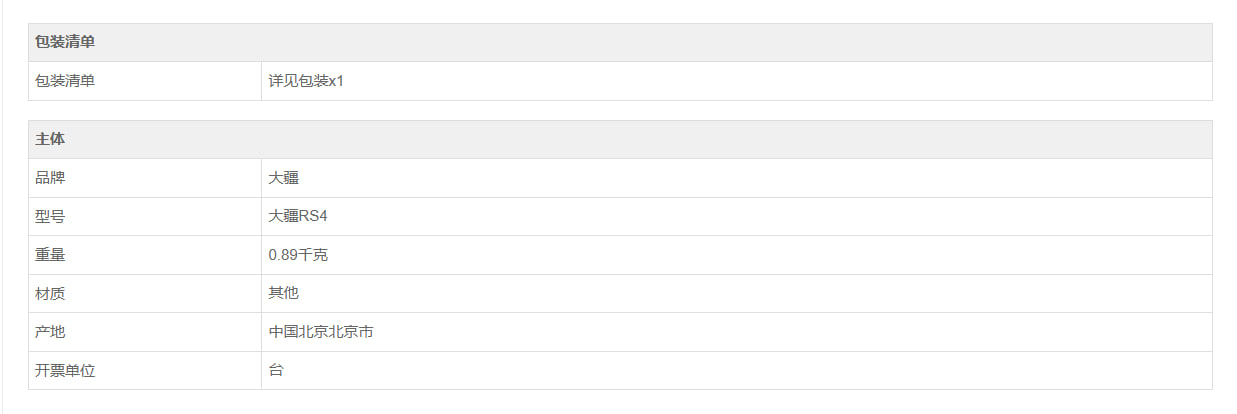The image size is (1237, 414).
Task: Click the 详见包装x1 value text
Action: tap(306, 81)
